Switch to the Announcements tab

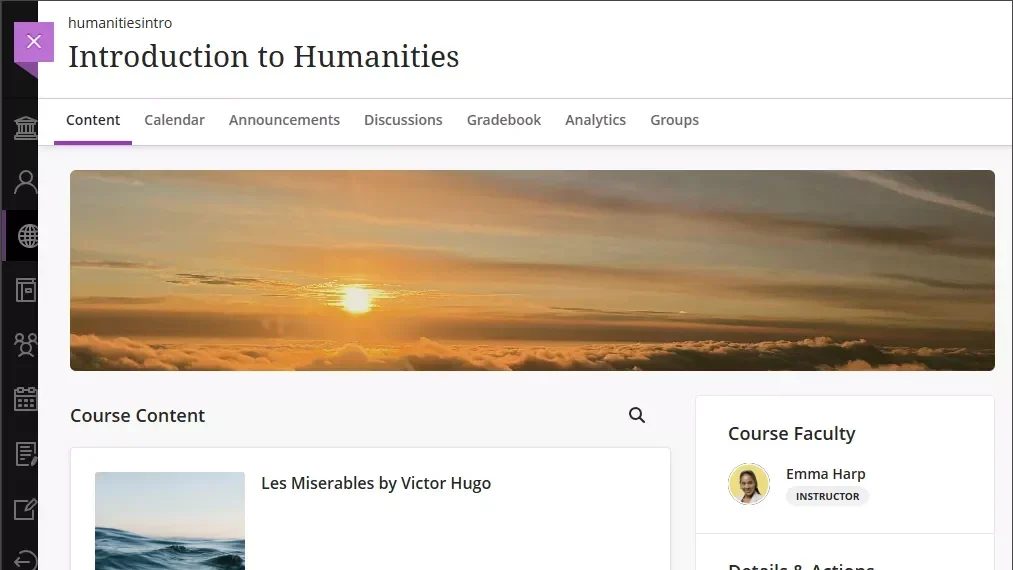(x=284, y=120)
